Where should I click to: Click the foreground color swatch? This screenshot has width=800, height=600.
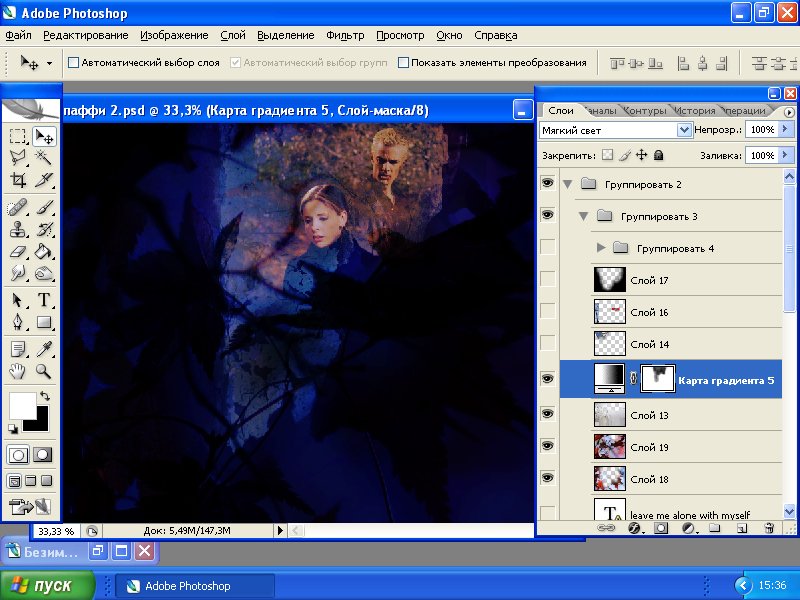pyautogui.click(x=22, y=405)
